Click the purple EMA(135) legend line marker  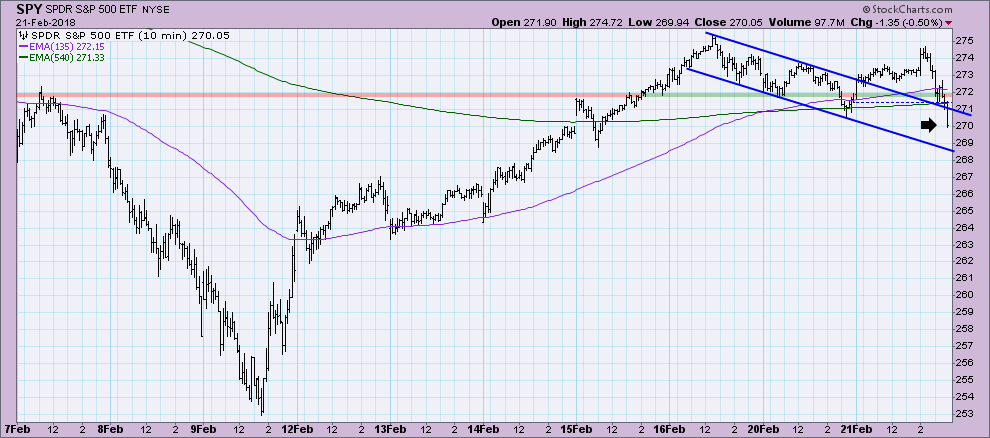point(25,45)
